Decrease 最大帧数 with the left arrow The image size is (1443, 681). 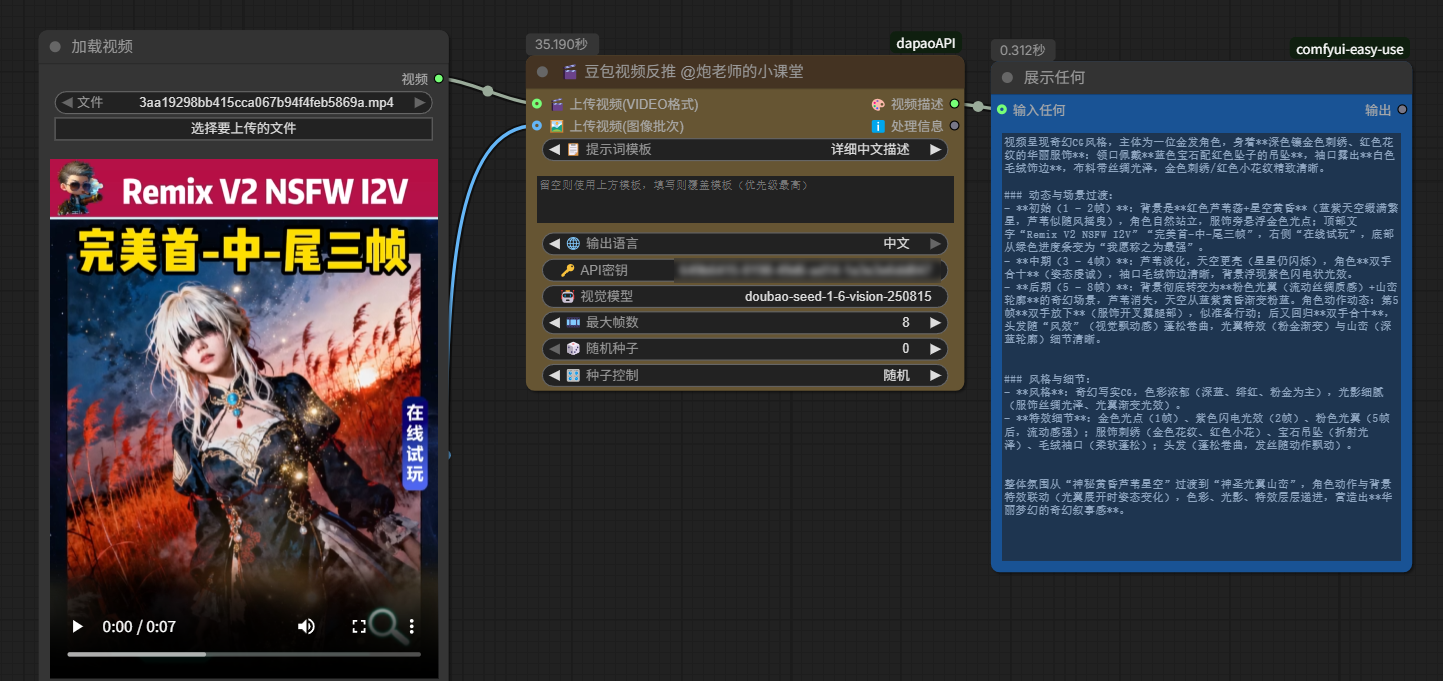click(x=553, y=323)
